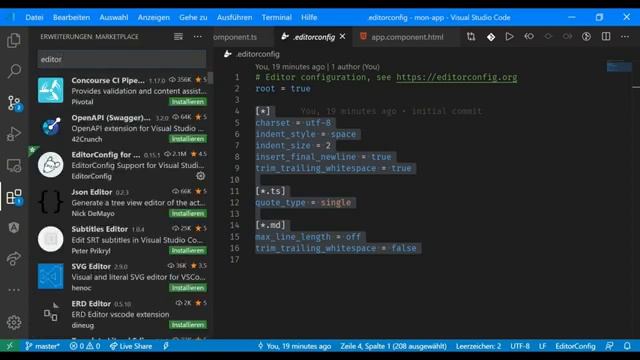Click the run play icon in editor toolbar

[x=509, y=36]
